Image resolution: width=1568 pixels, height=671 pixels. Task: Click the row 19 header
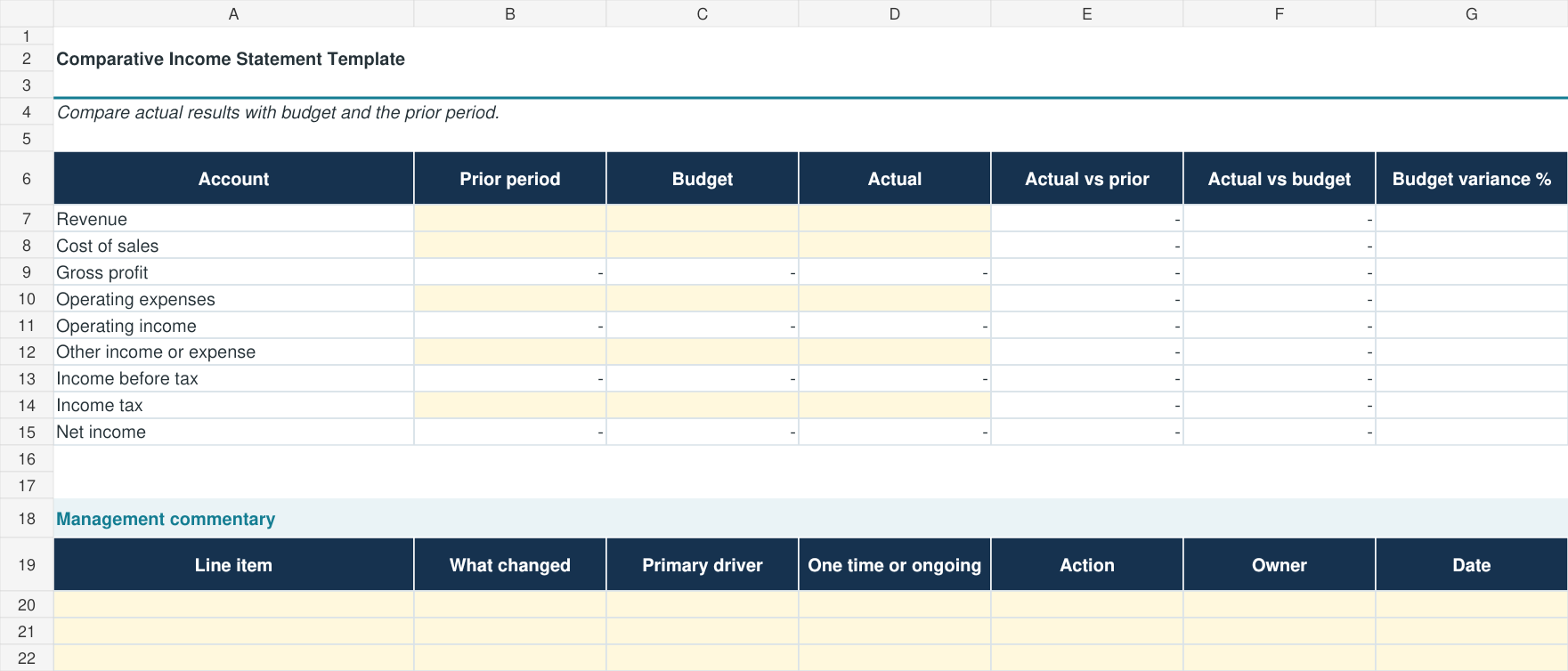point(27,565)
